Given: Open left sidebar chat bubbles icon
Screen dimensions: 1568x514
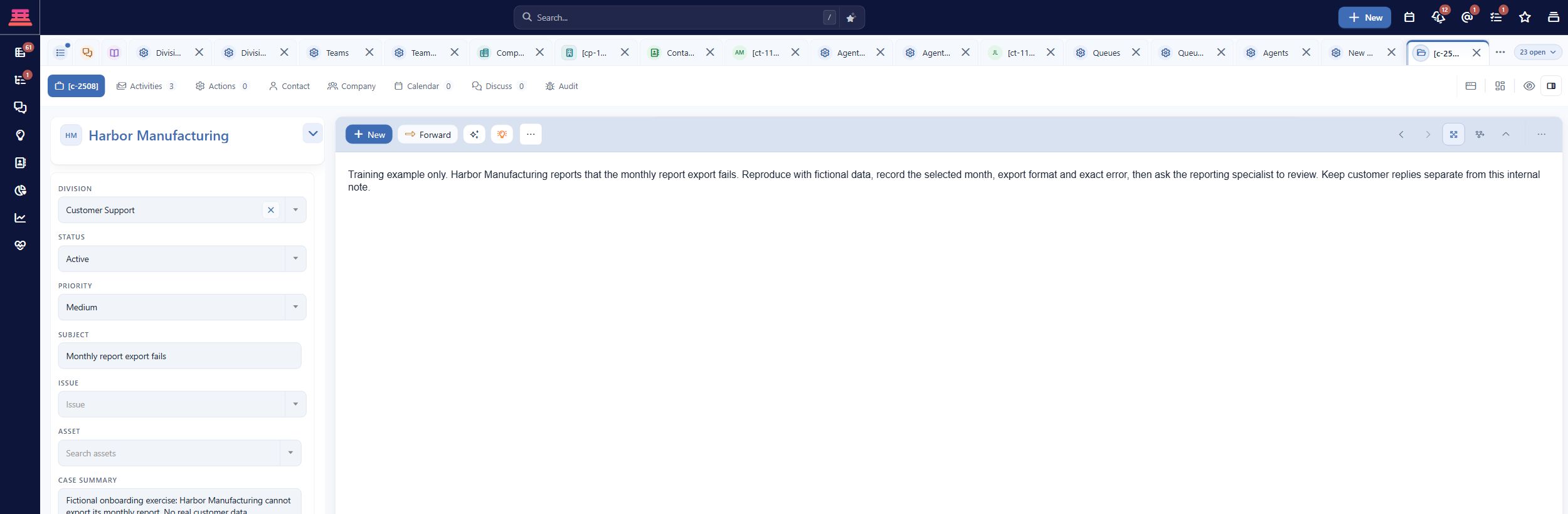Looking at the screenshot, I should click(x=20, y=107).
